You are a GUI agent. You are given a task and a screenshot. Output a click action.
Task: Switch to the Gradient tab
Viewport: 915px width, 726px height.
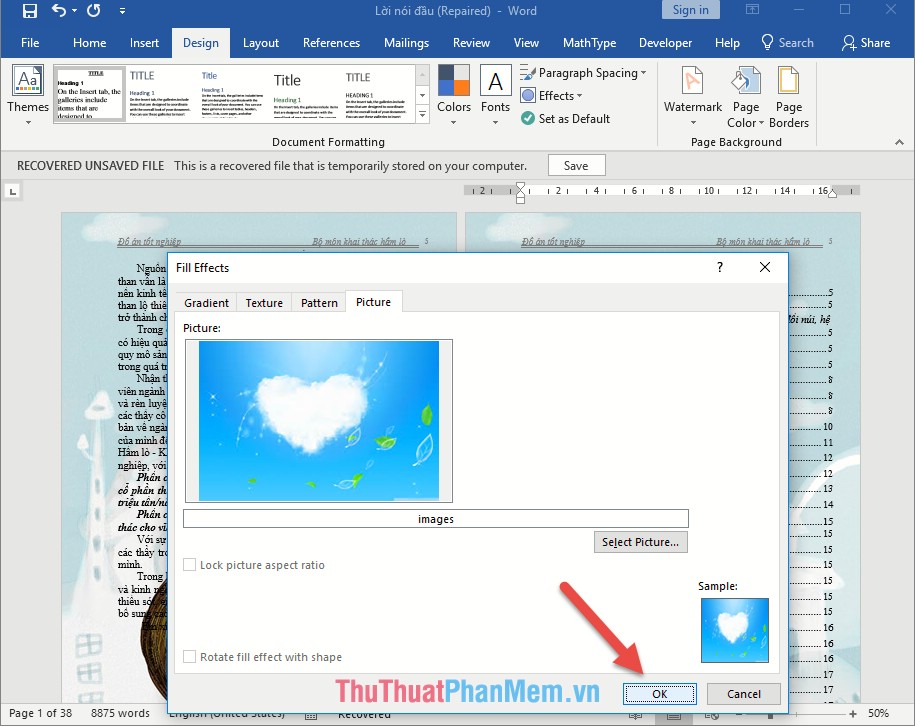point(206,302)
